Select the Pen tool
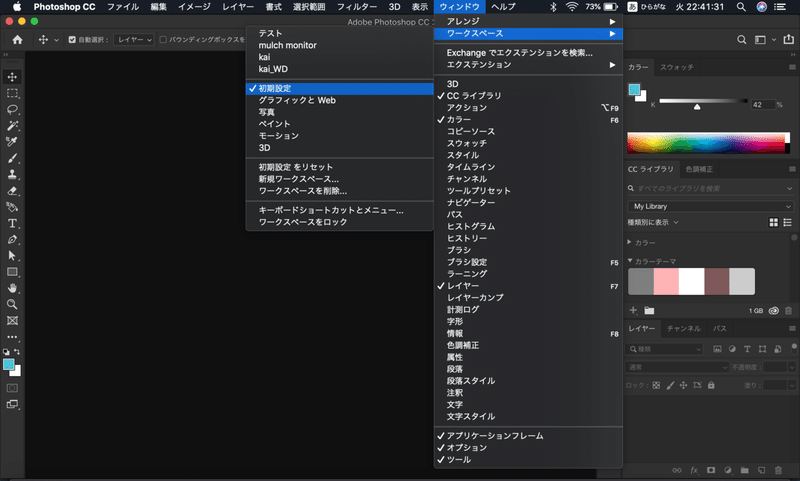Image resolution: width=800 pixels, height=481 pixels. tap(12, 240)
